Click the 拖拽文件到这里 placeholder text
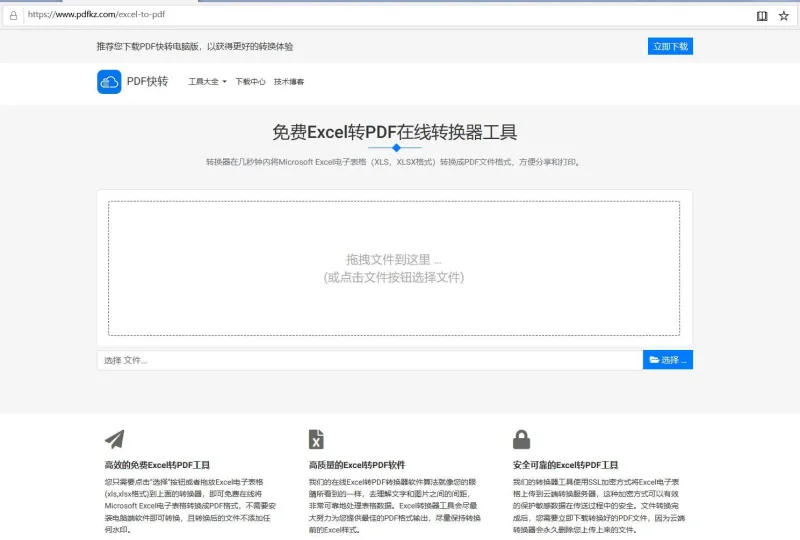Screen dimensions: 800x540 [394, 259]
